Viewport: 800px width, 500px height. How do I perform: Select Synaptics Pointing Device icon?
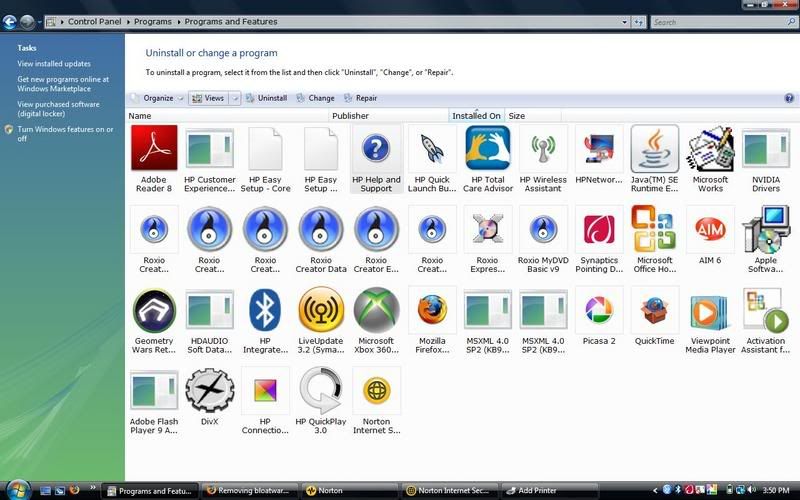click(x=599, y=229)
